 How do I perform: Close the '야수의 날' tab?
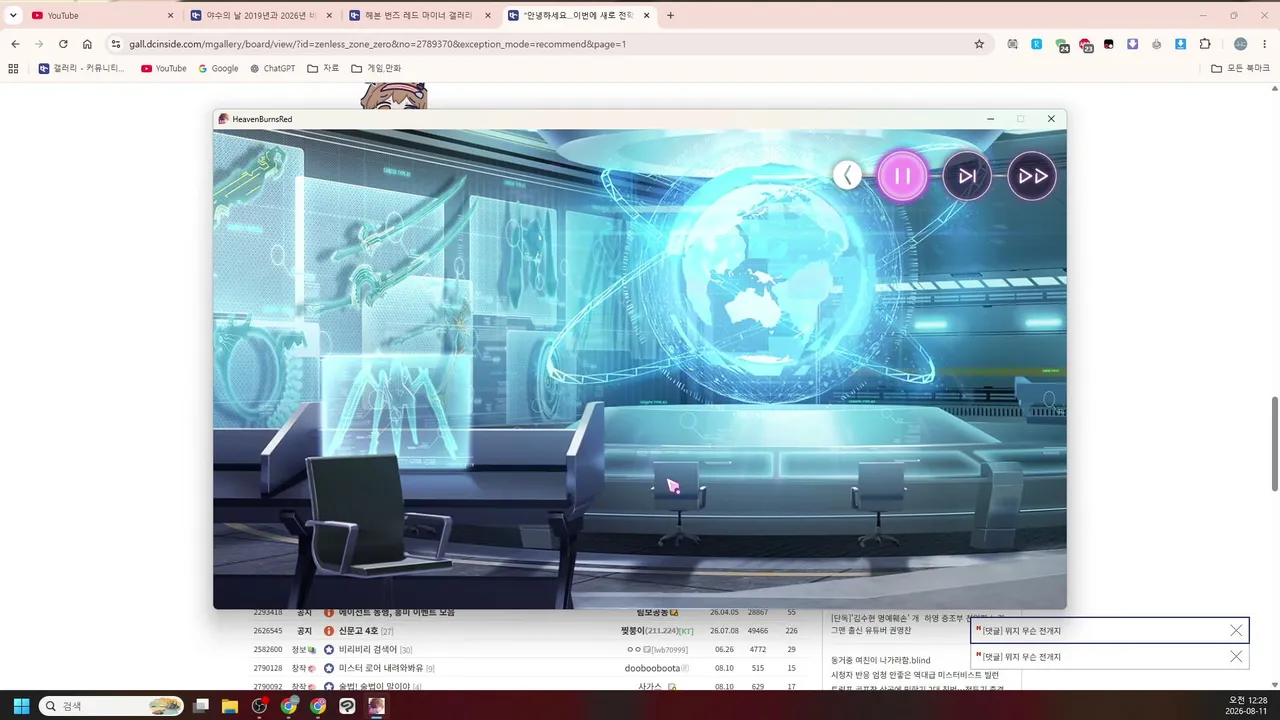pyautogui.click(x=329, y=15)
